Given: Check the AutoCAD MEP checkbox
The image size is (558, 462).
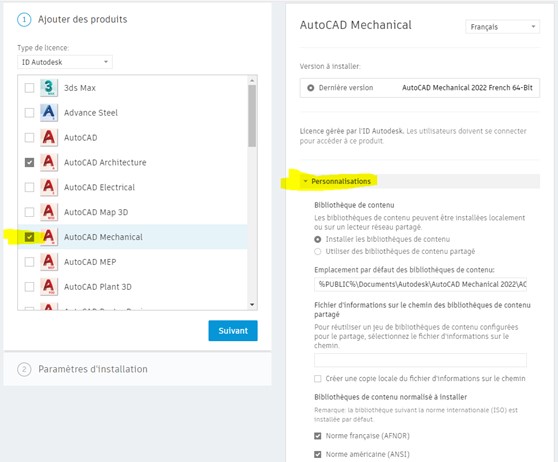Looking at the screenshot, I should 29,262.
